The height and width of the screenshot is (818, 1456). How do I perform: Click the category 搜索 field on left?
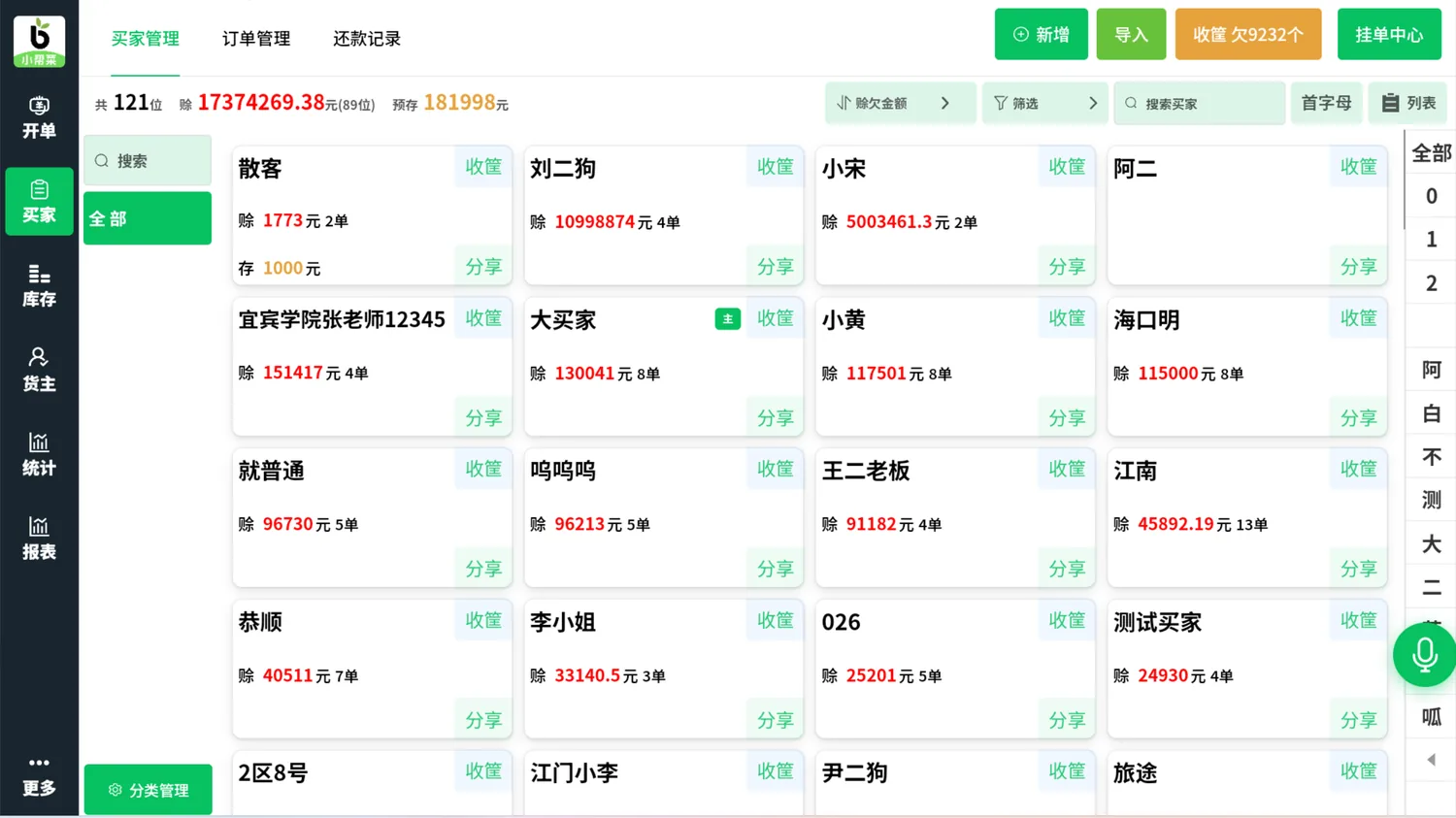148,160
